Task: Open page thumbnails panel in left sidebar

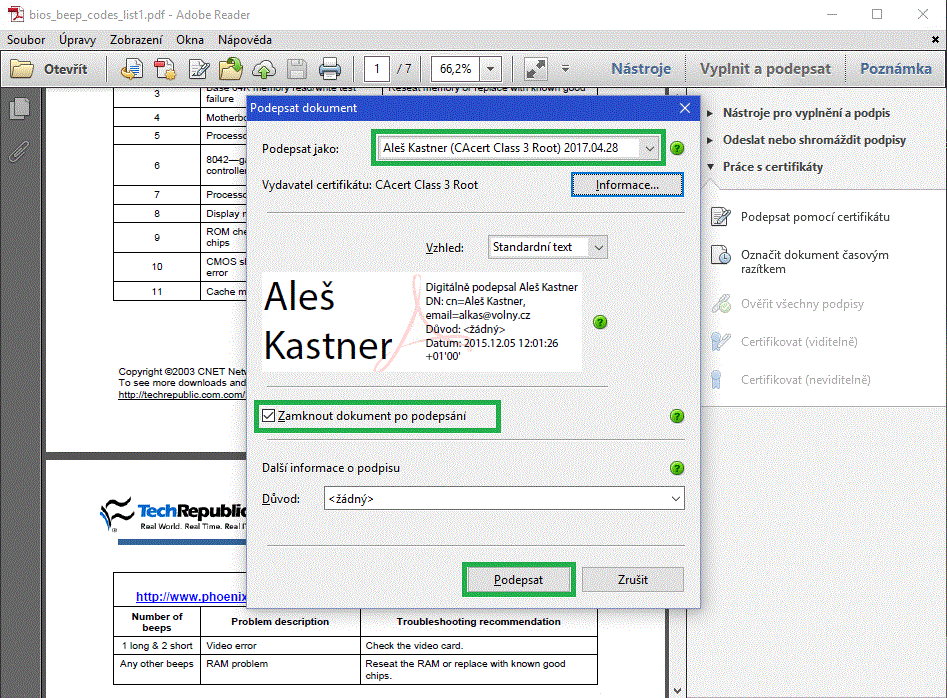Action: 19,109
